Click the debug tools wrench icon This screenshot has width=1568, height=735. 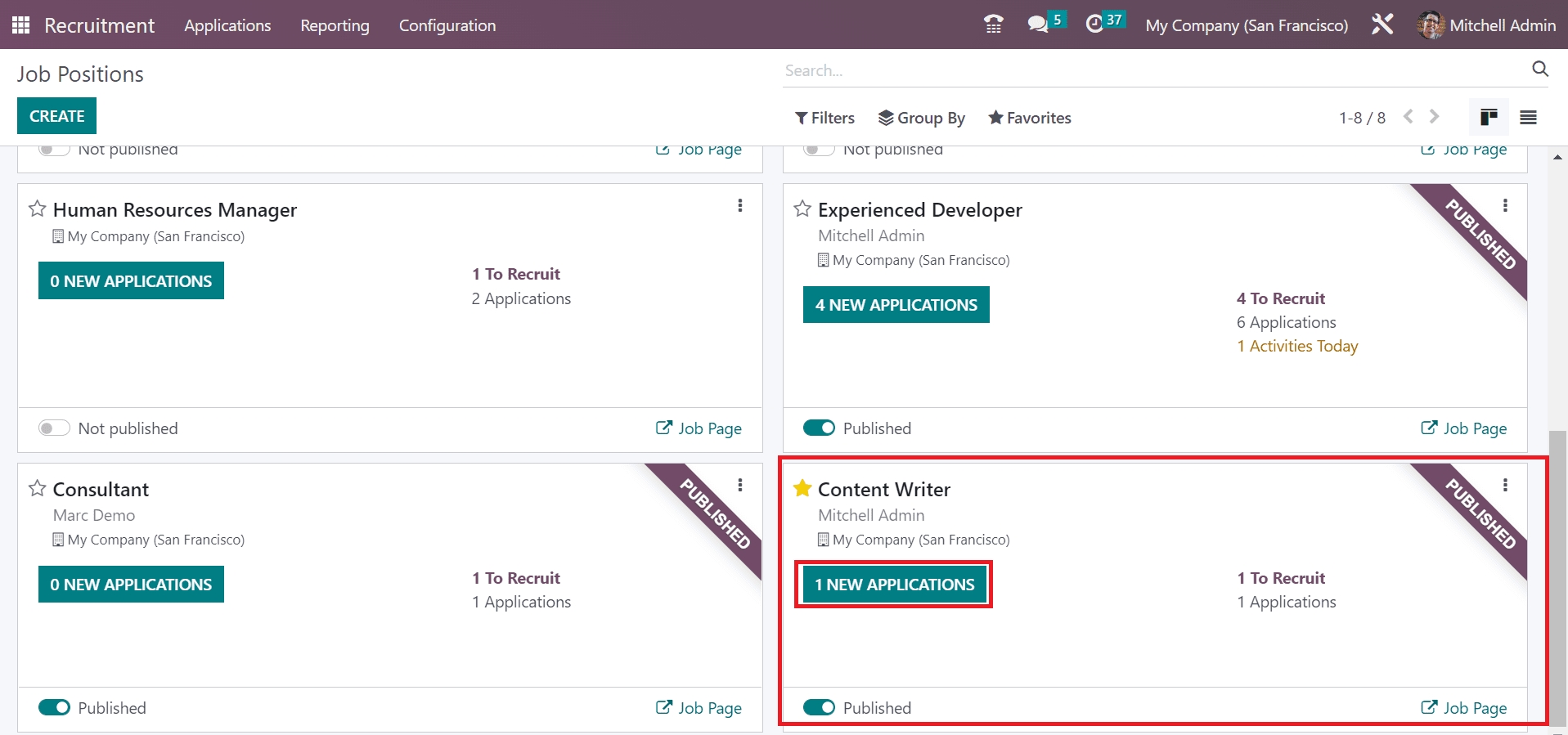(1382, 25)
